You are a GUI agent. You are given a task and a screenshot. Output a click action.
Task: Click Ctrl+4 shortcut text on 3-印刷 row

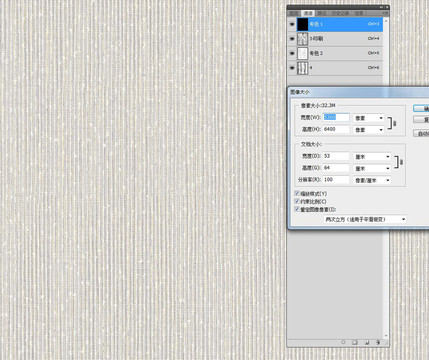pyautogui.click(x=373, y=39)
